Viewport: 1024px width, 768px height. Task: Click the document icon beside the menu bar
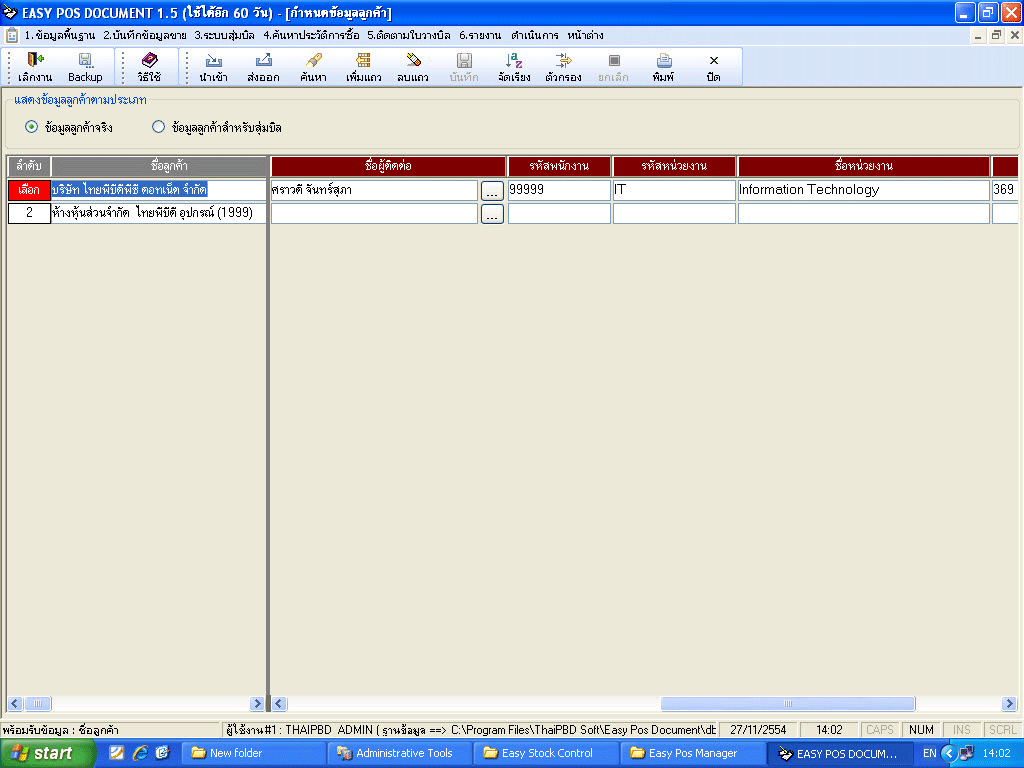tap(12, 35)
